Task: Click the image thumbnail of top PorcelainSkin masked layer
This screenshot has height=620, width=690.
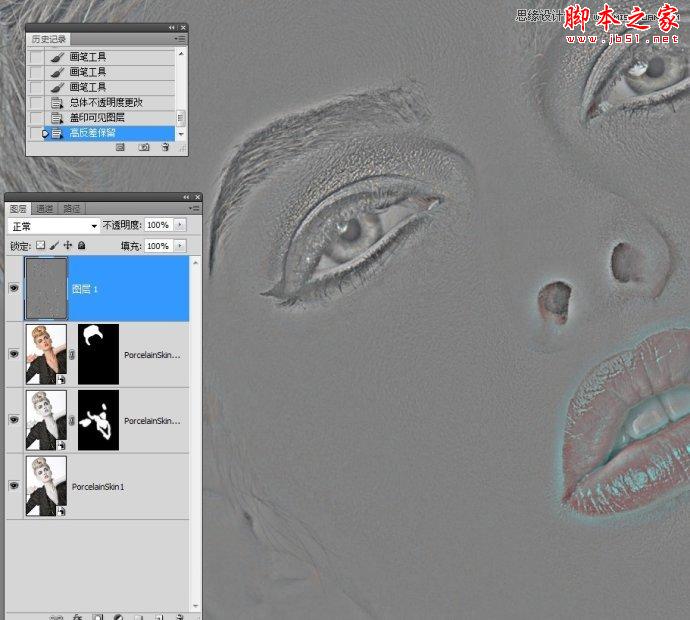Action: click(x=46, y=354)
